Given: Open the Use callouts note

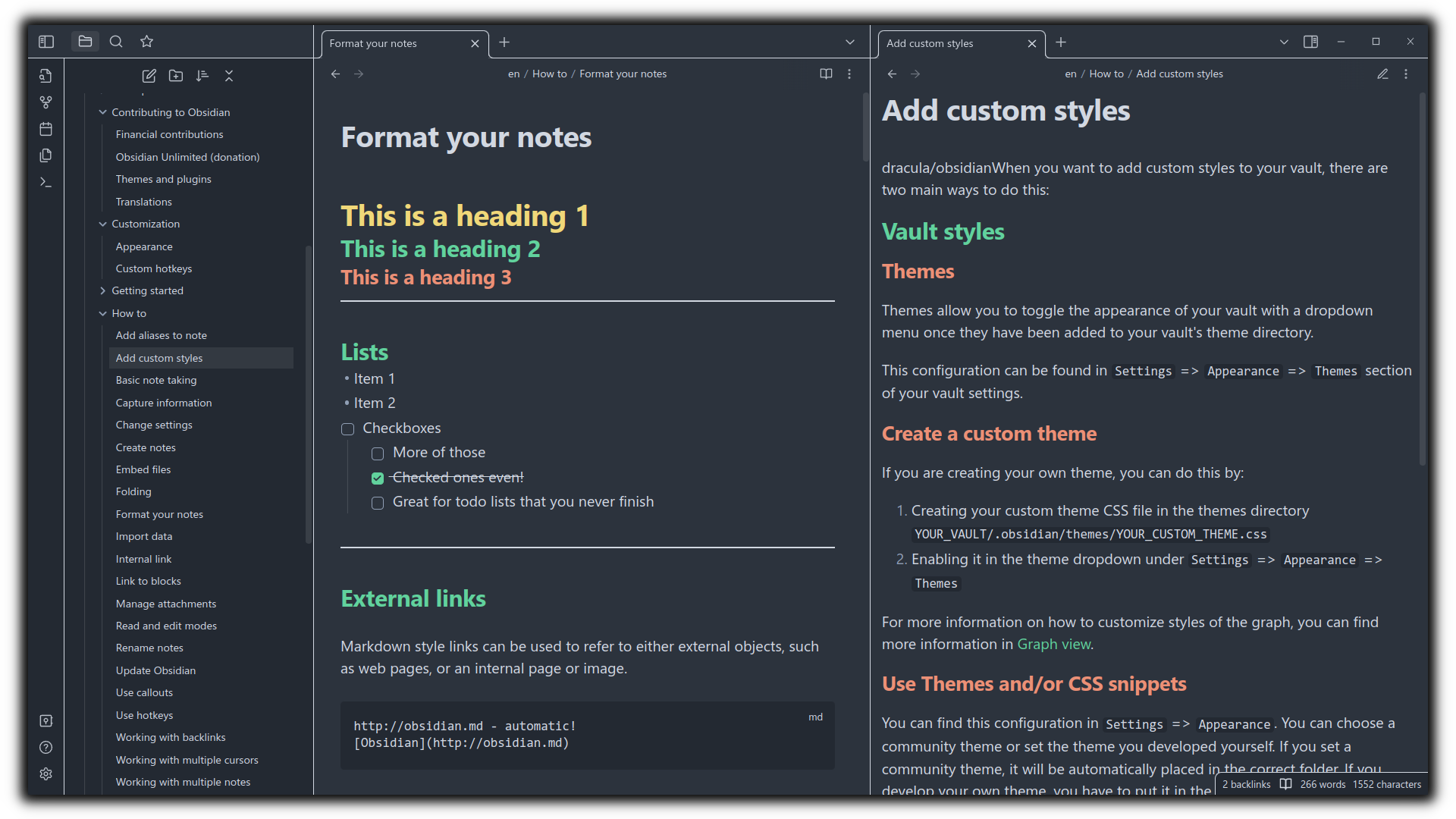Looking at the screenshot, I should coord(144,692).
